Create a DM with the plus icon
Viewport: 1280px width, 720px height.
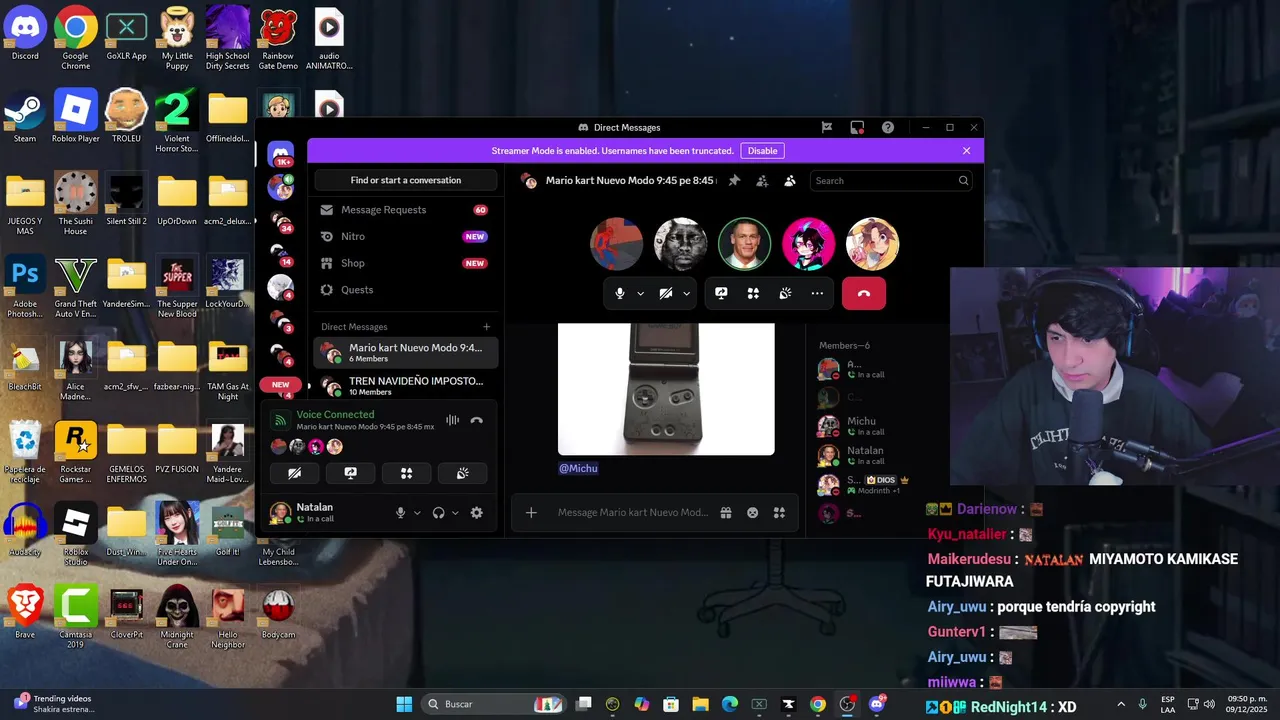point(487,327)
